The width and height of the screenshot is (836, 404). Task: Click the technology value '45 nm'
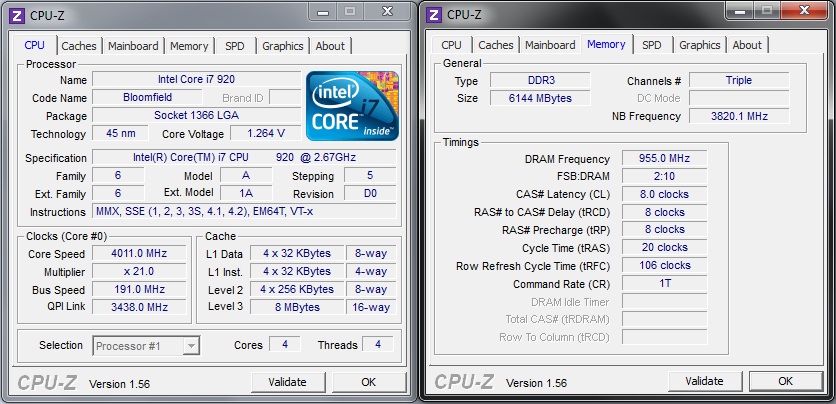pos(120,133)
